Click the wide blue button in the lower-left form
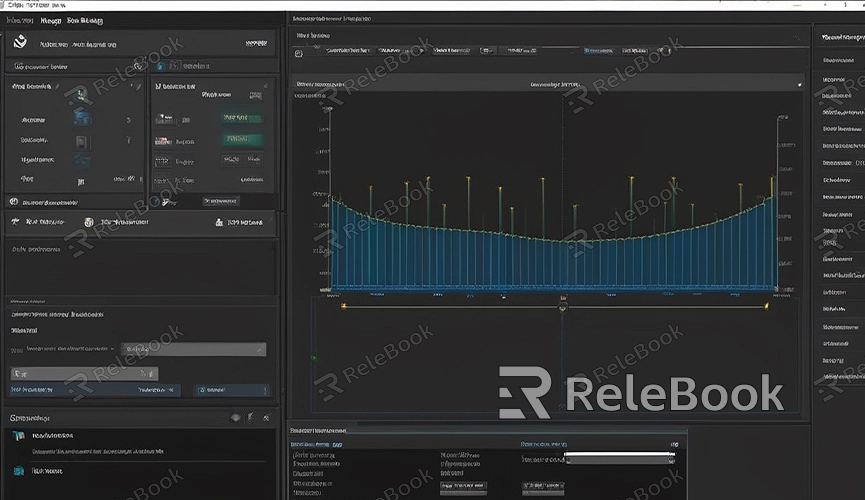The width and height of the screenshot is (865, 500). coord(95,390)
